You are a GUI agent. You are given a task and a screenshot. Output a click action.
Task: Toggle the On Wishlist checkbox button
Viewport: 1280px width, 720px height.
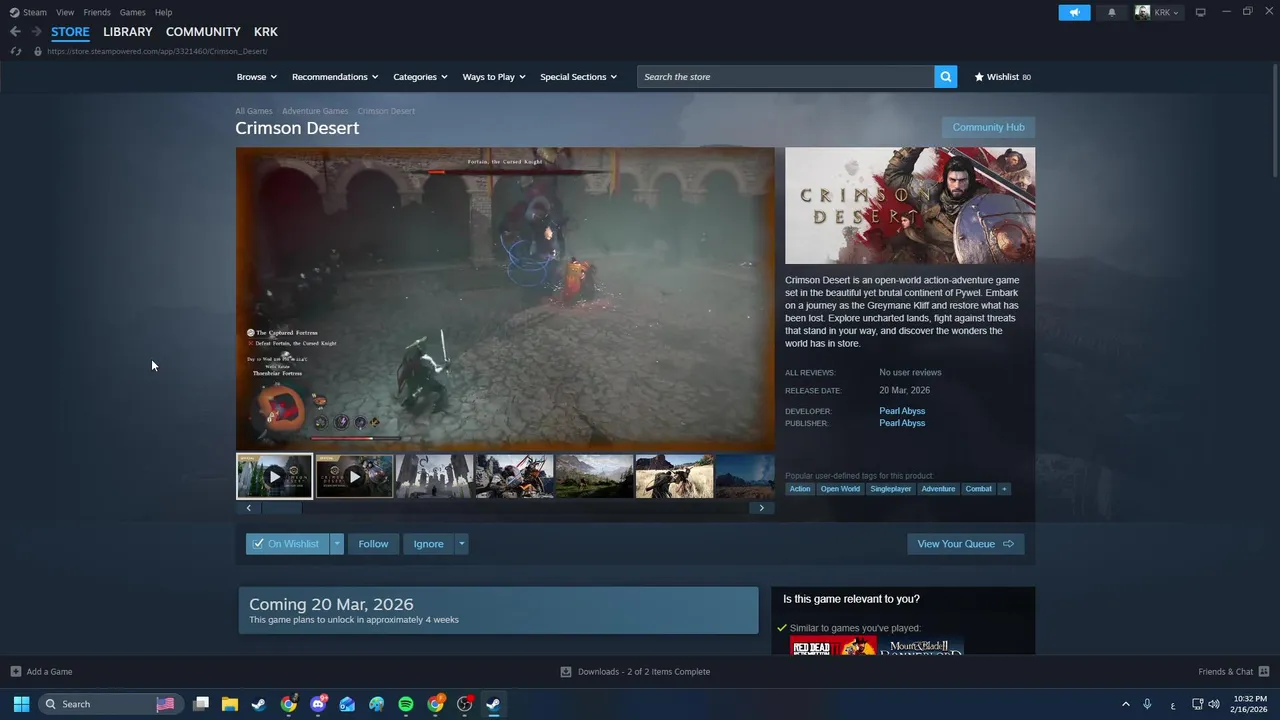[287, 544]
